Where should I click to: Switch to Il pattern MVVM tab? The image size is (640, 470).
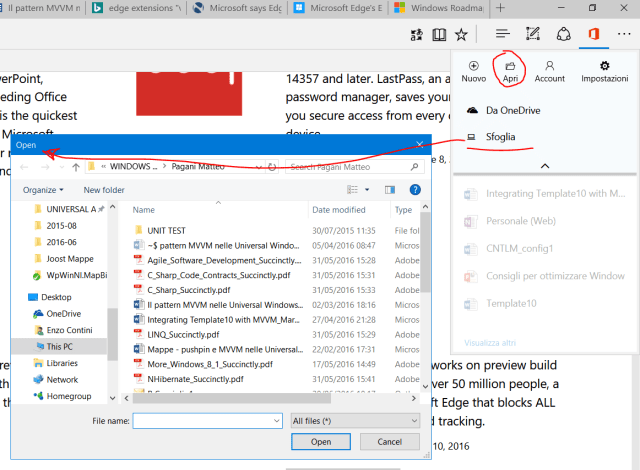click(x=41, y=8)
